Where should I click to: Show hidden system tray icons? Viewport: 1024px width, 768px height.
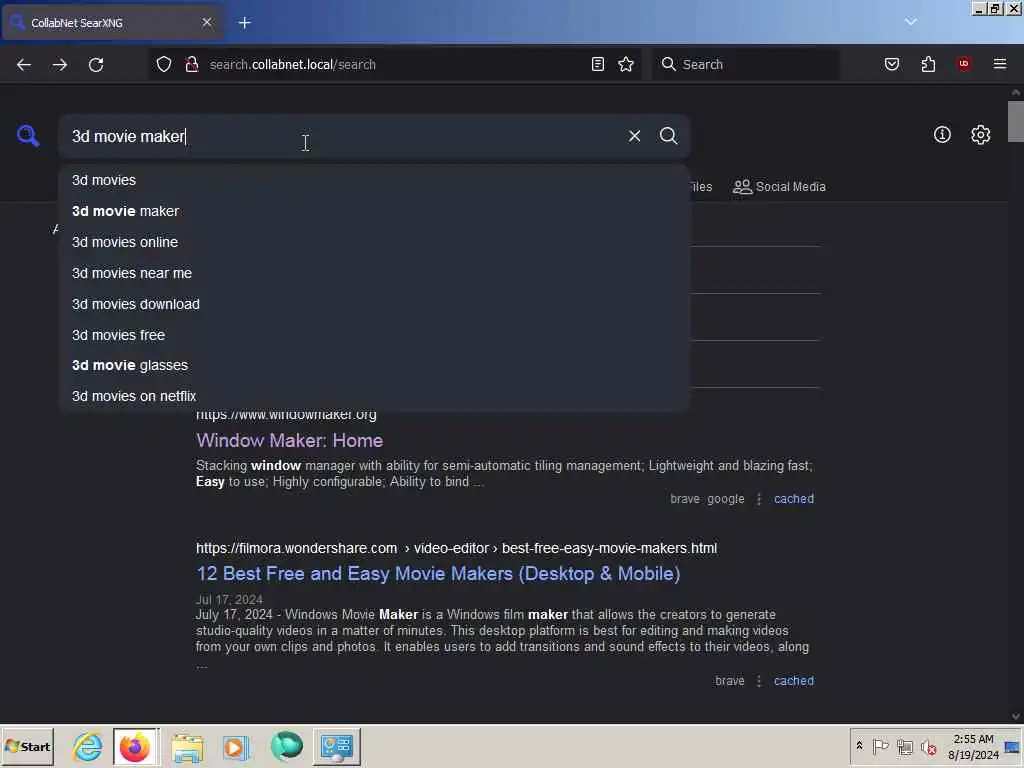(x=859, y=746)
